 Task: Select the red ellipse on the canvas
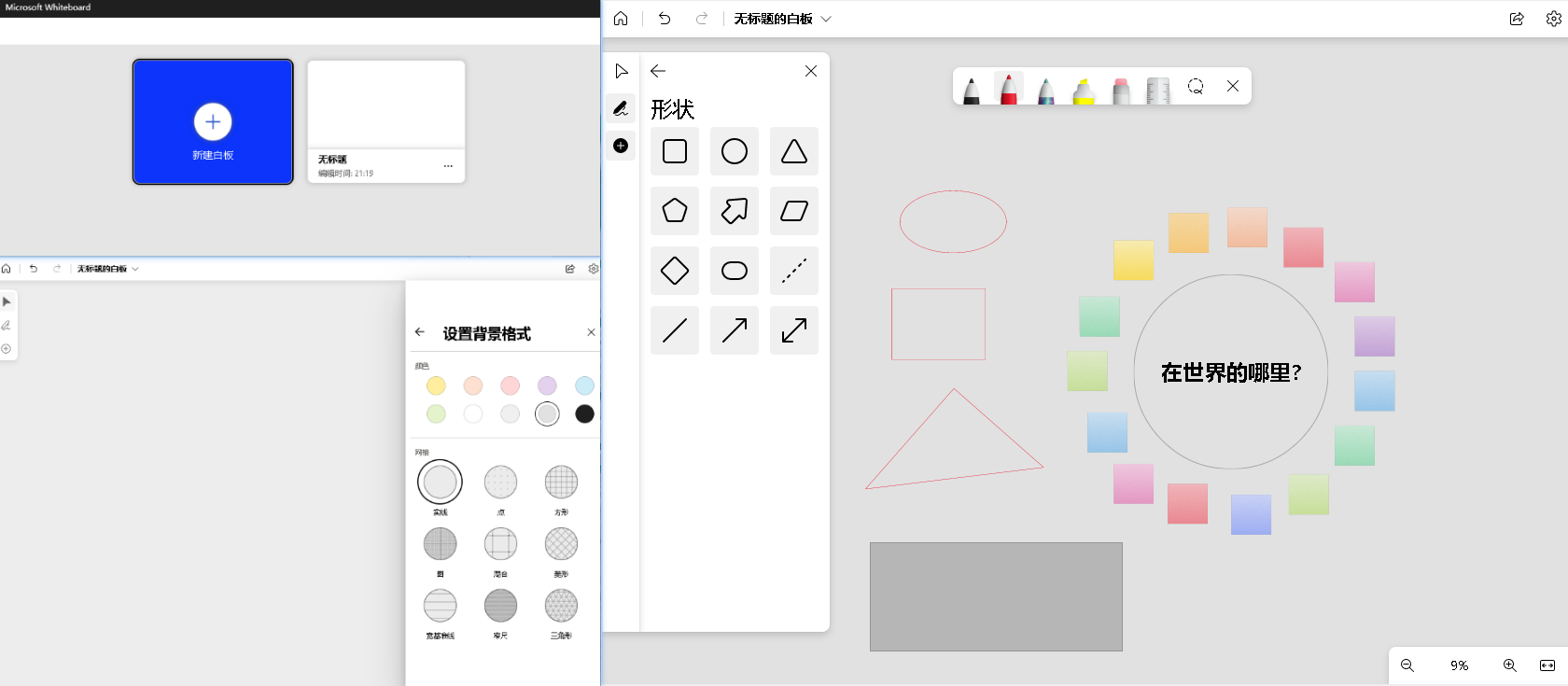(x=953, y=221)
